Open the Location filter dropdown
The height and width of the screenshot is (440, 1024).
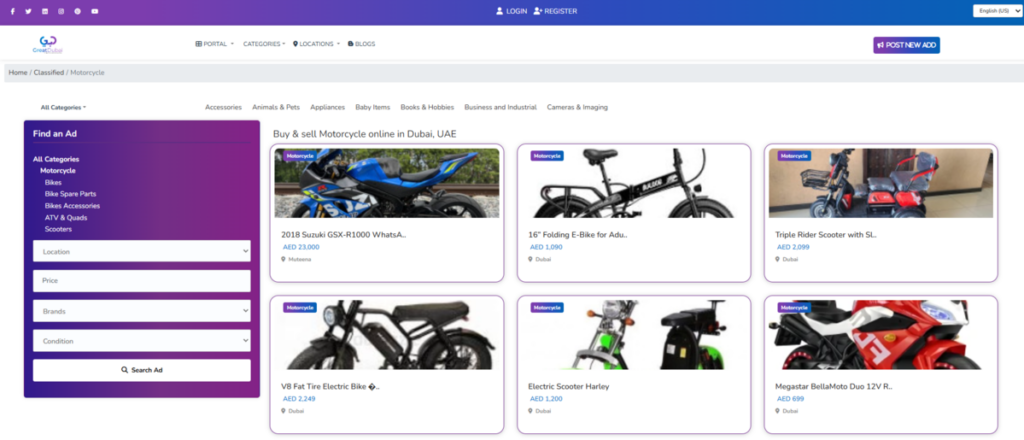point(142,251)
